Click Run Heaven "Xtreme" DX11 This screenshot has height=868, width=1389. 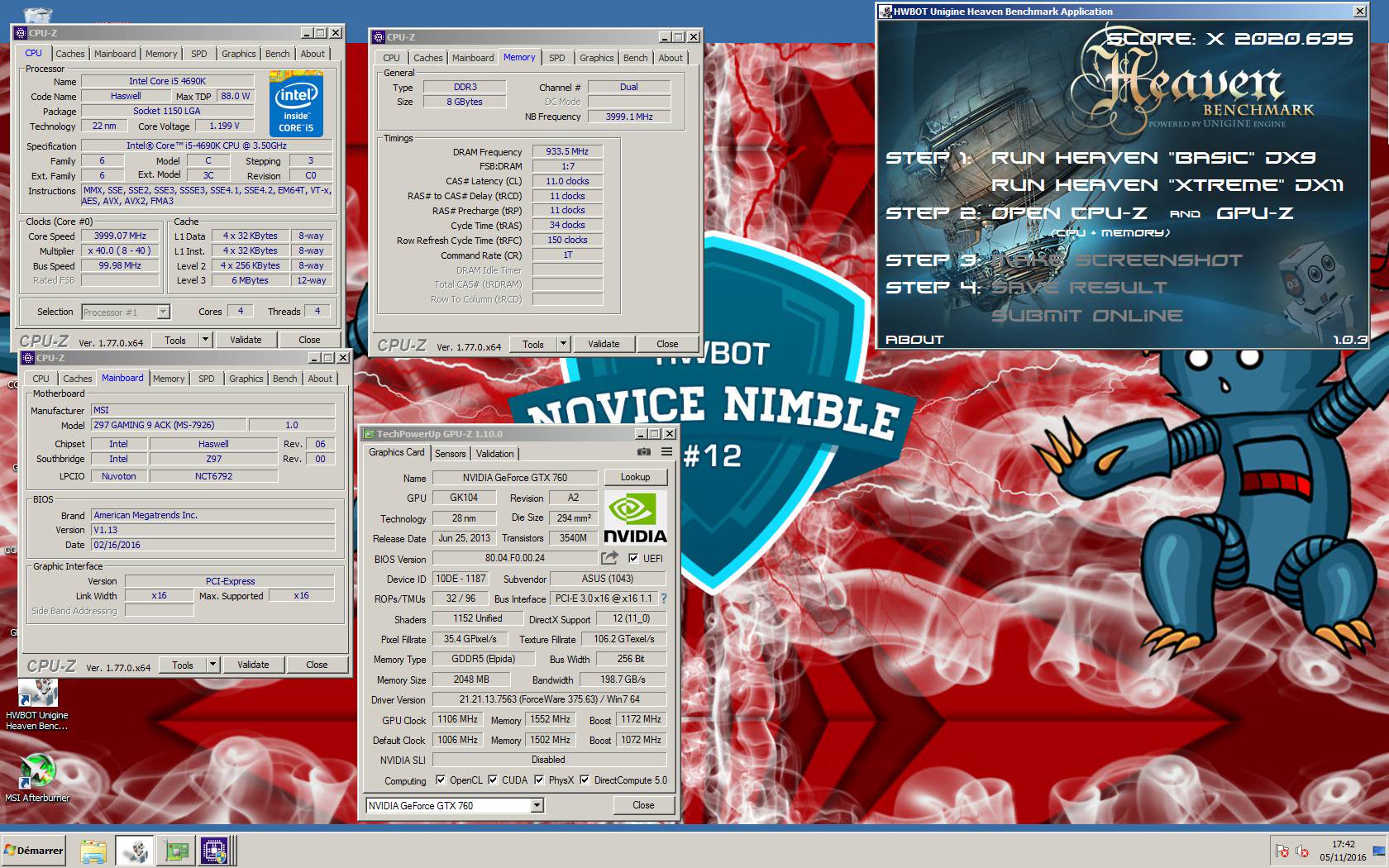[1167, 185]
